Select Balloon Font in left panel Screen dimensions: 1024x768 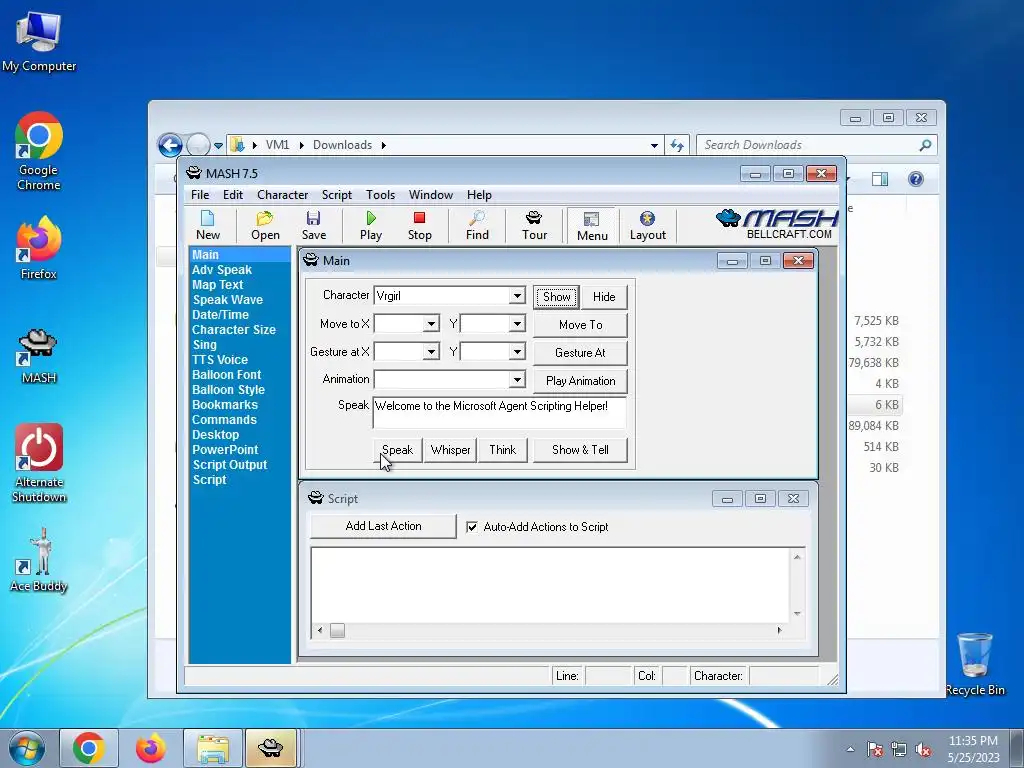[227, 375]
